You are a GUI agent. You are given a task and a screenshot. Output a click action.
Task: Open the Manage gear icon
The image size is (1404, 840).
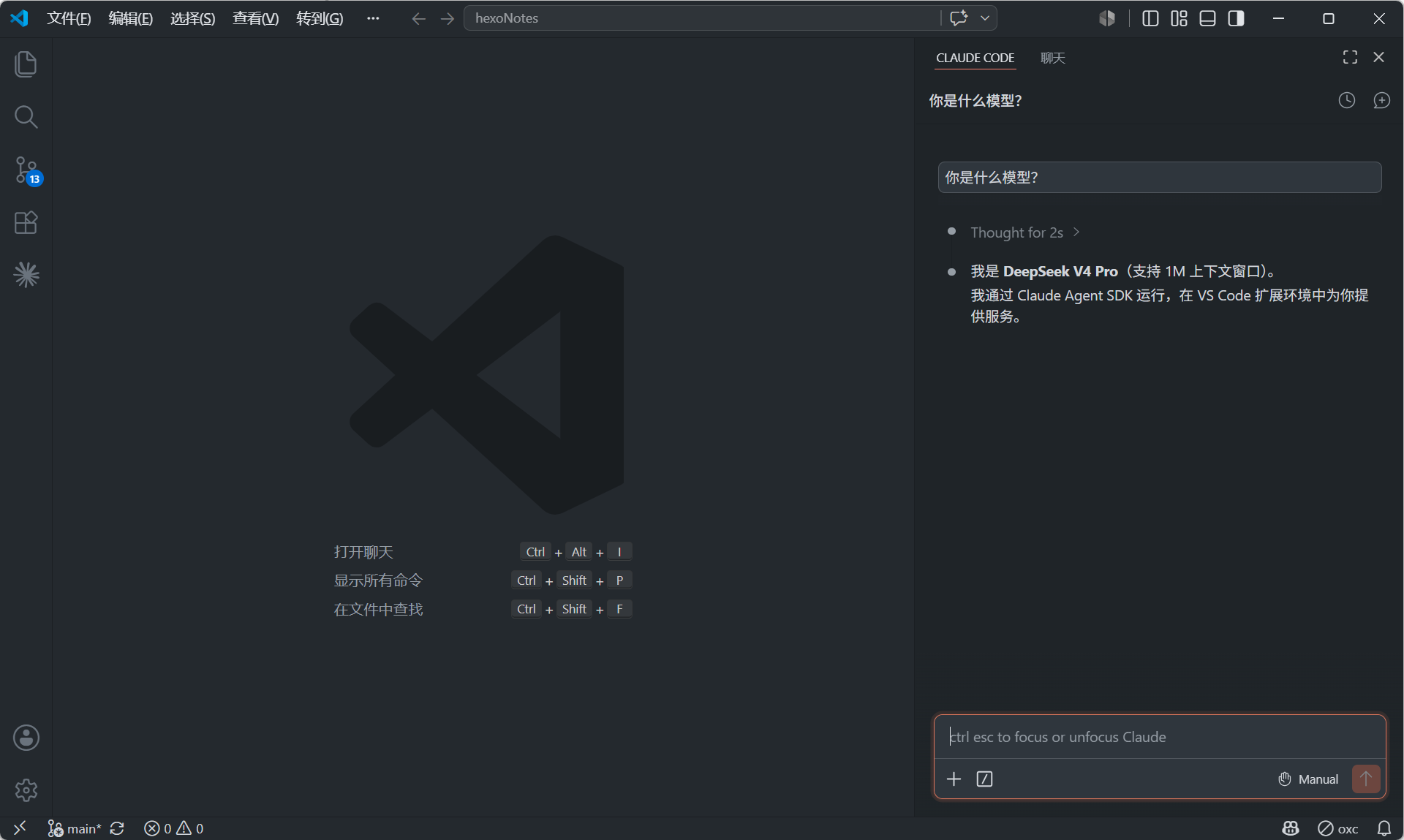coord(26,790)
